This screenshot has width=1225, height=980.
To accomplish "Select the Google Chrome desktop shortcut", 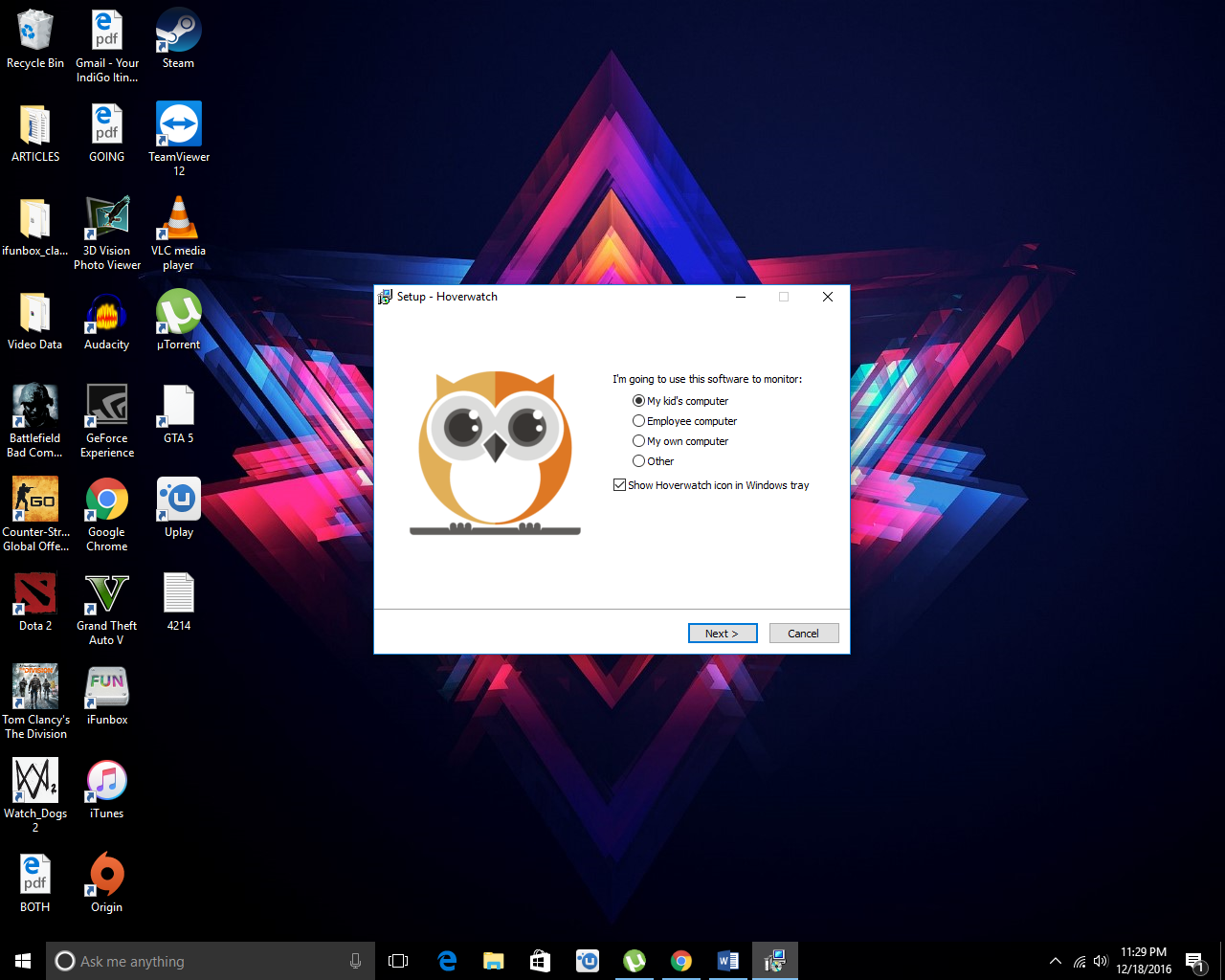I will coord(107,515).
